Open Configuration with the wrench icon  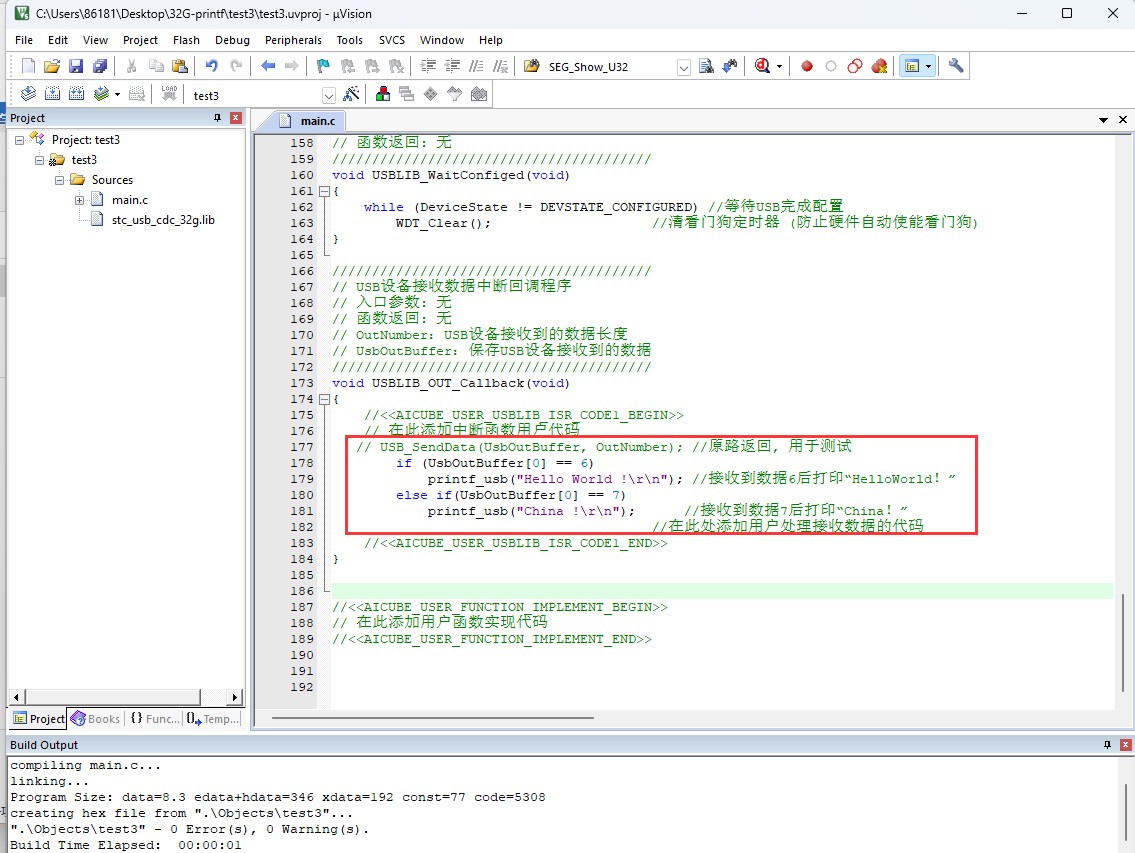click(955, 67)
